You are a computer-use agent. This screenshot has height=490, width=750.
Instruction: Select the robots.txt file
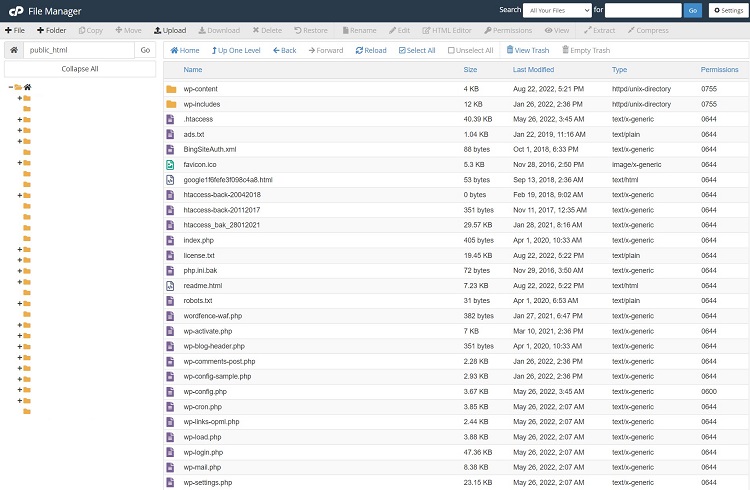198,301
